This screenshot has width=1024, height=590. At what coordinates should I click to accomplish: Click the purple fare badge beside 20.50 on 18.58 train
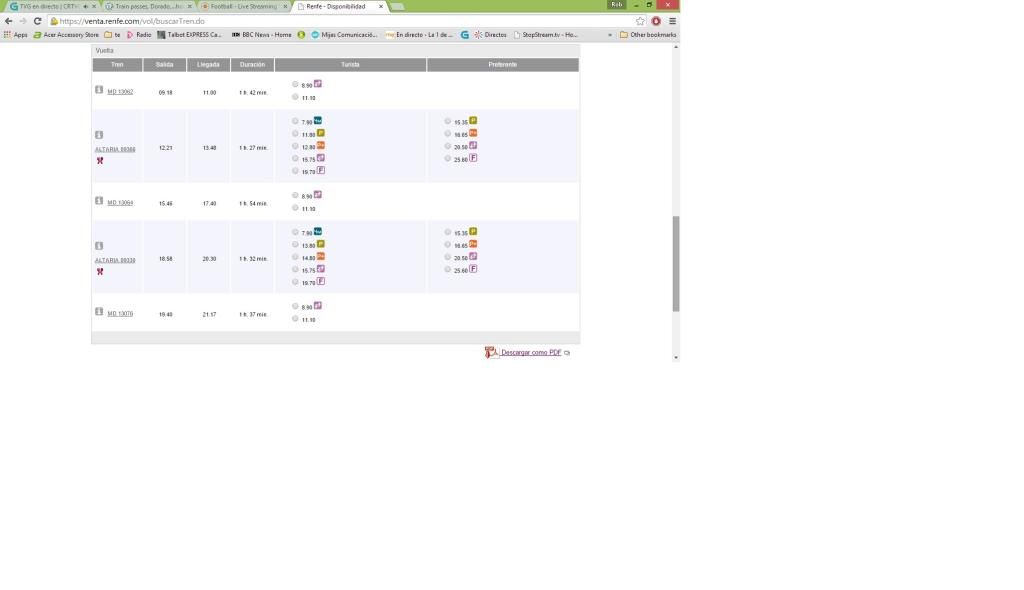[x=473, y=256]
